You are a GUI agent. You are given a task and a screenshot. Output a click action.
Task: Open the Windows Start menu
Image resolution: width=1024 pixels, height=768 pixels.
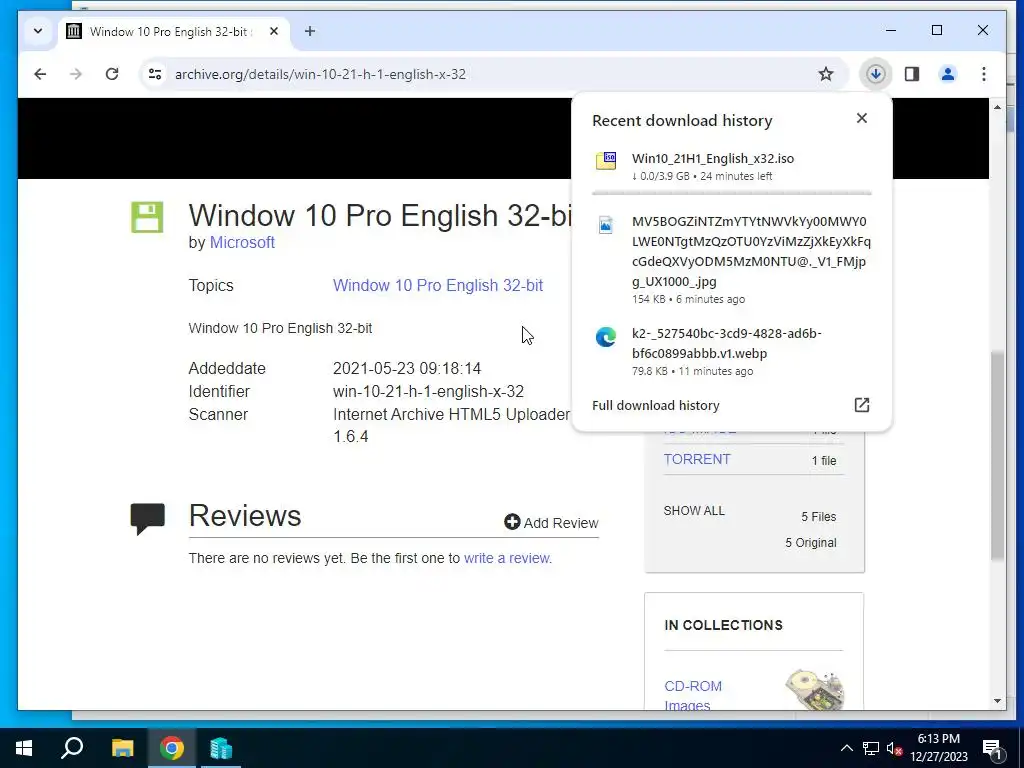coord(24,748)
